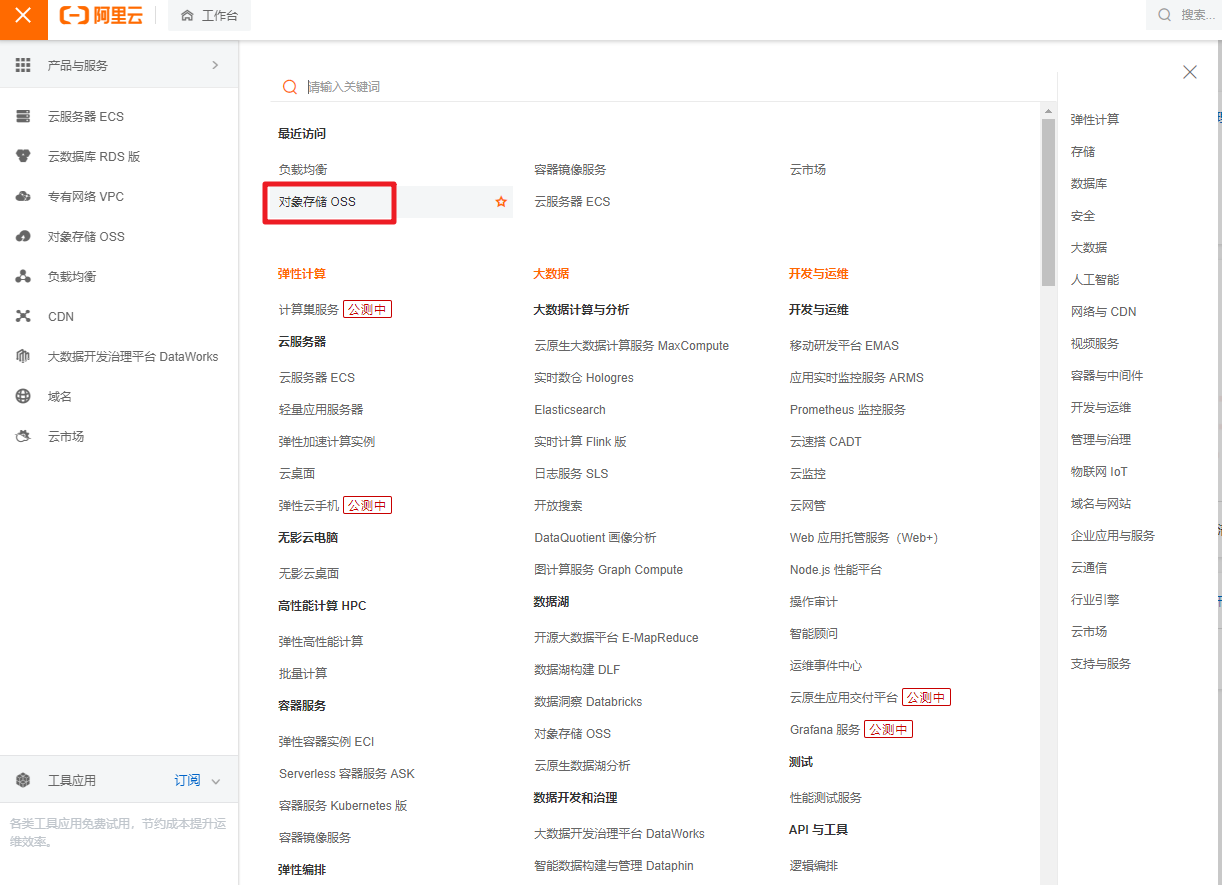Jump to 人工智能 category in right index
The image size is (1222, 885).
[1095, 280]
